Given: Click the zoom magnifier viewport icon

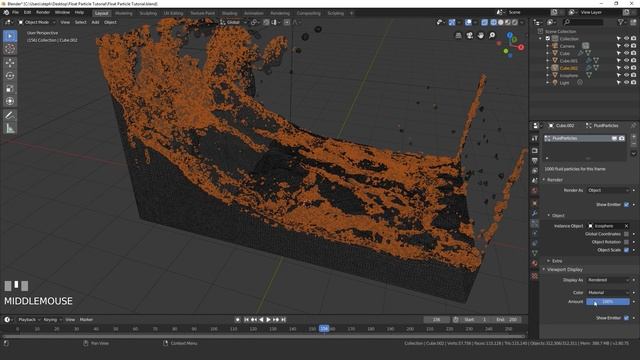Looking at the screenshot, I should tap(492, 36).
